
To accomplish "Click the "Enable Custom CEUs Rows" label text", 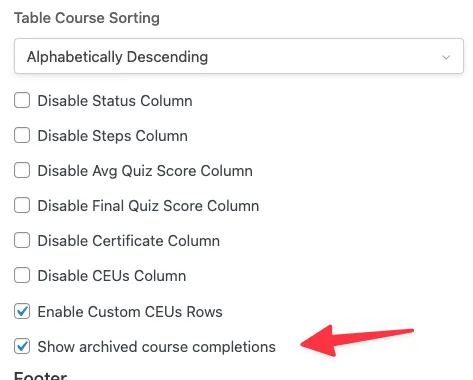I will pos(130,312).
